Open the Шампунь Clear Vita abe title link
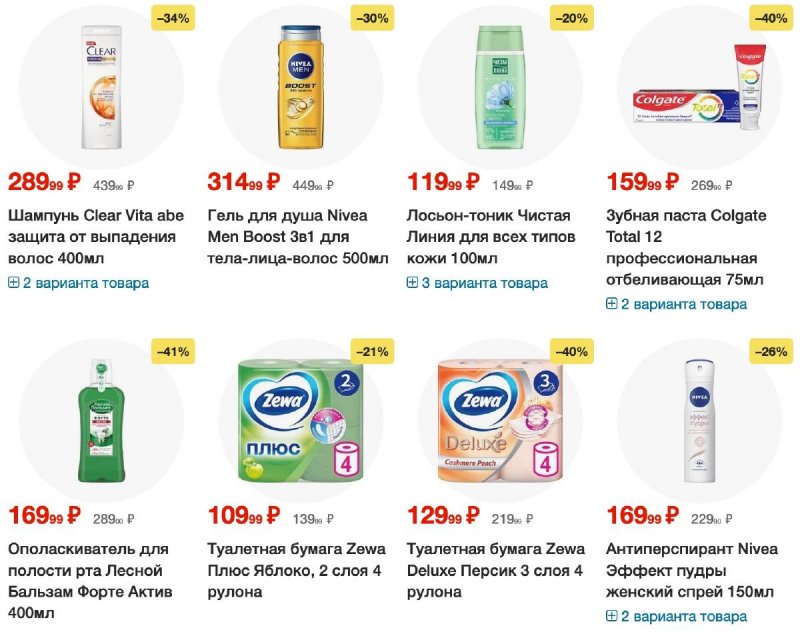800x638 pixels. (x=96, y=237)
